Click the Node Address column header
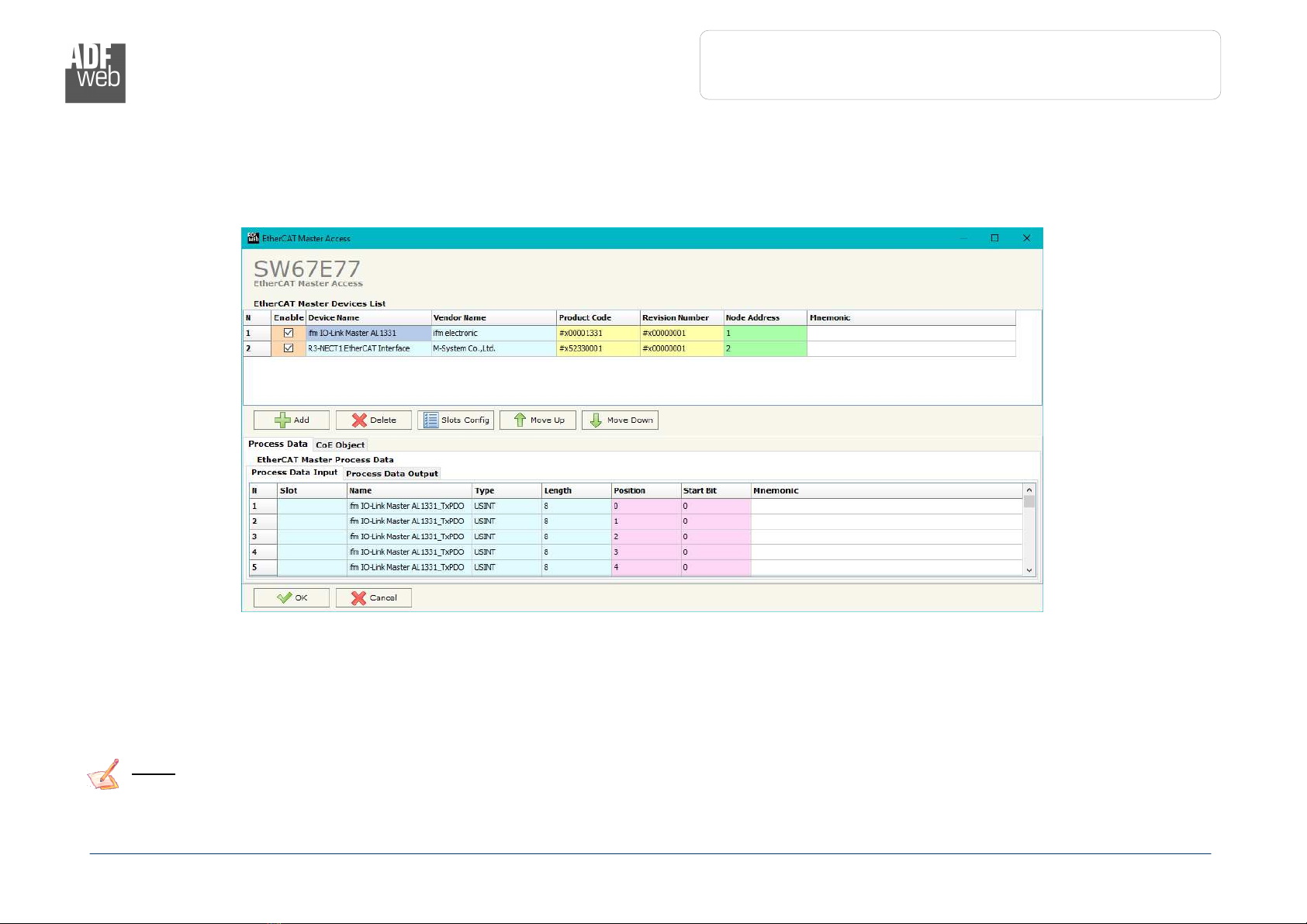The image size is (1307, 924). click(x=766, y=317)
